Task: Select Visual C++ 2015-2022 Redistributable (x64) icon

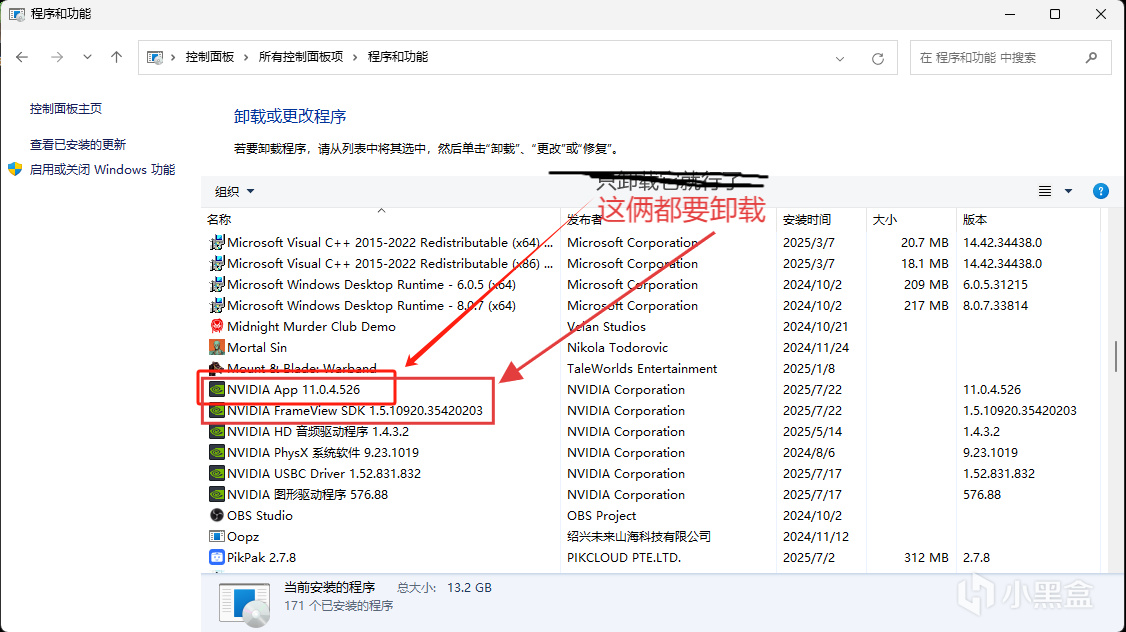Action: (x=217, y=243)
